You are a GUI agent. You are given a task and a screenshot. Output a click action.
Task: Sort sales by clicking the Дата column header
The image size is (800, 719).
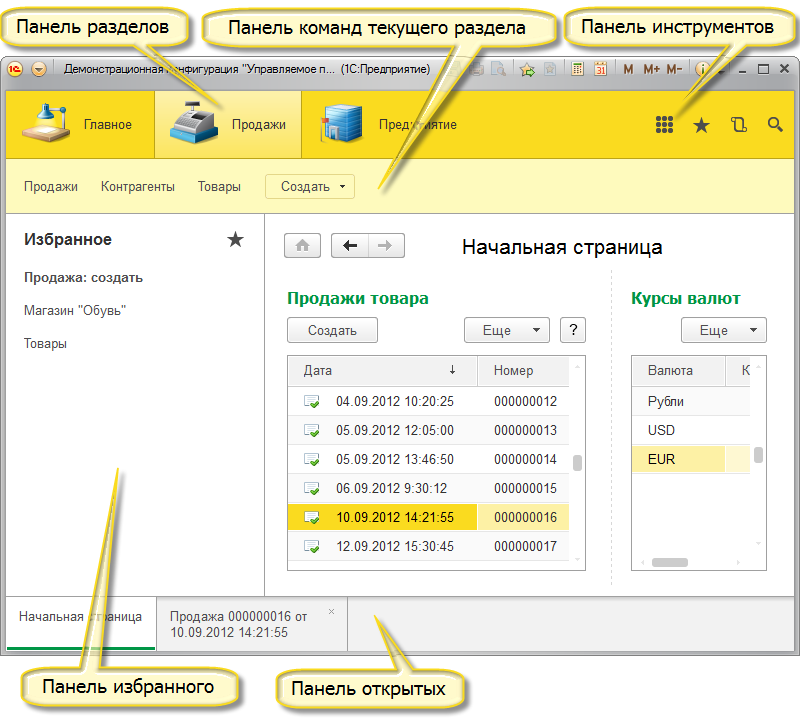click(318, 370)
